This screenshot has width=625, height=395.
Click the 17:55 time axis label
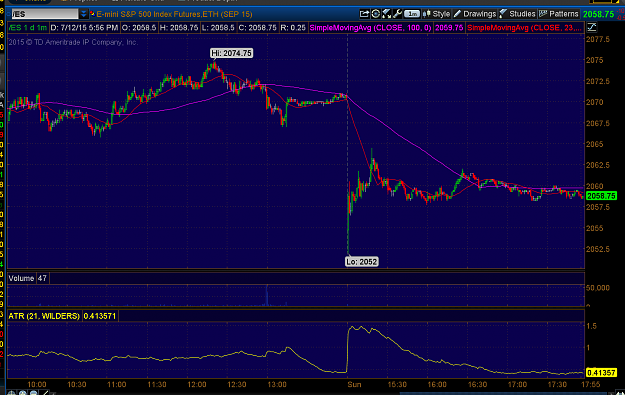(590, 385)
